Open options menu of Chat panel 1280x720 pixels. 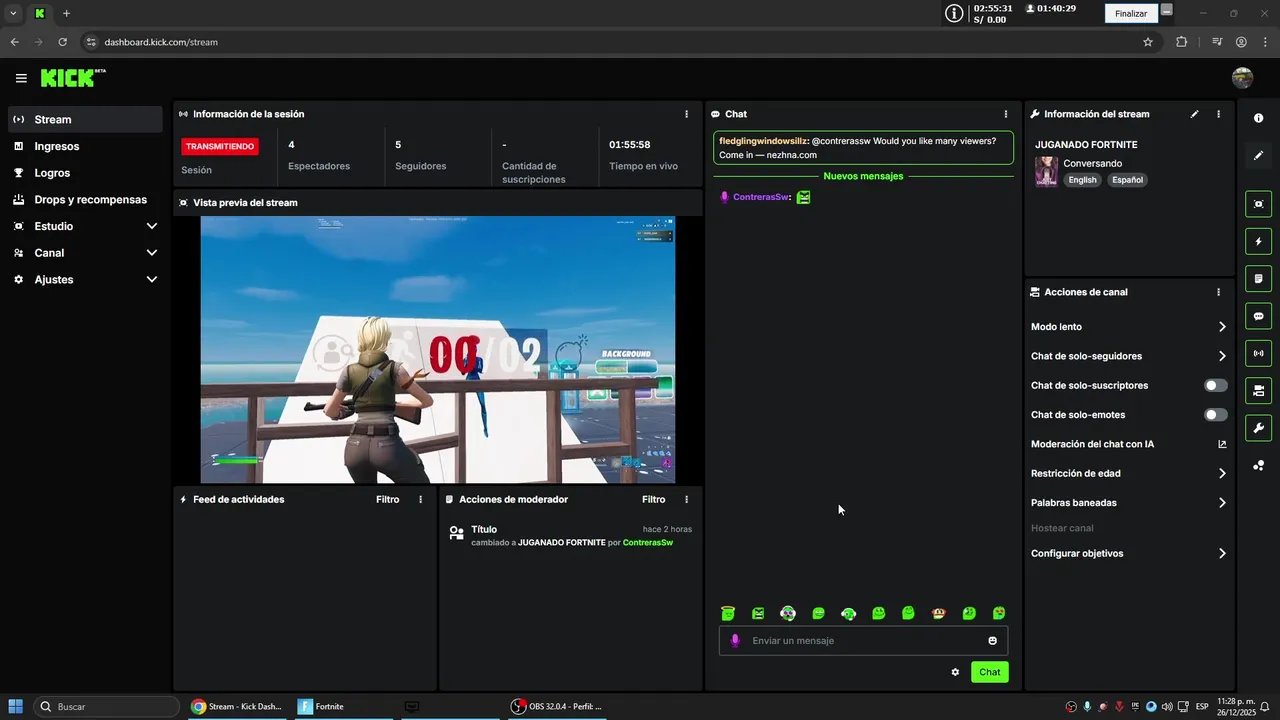pos(1005,114)
